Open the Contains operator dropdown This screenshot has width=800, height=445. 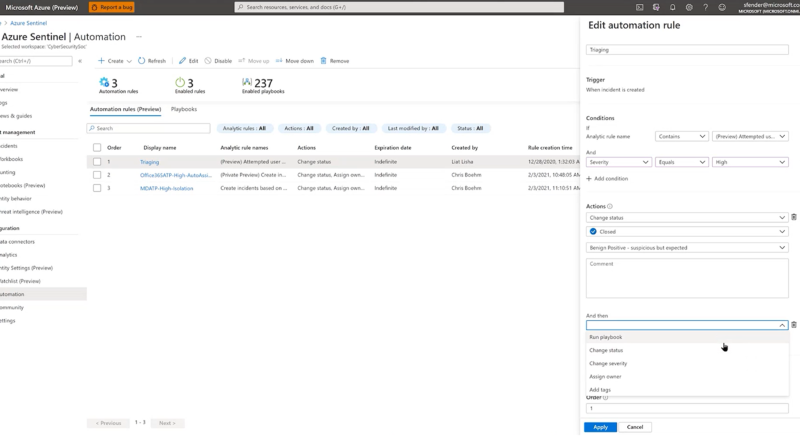(x=681, y=136)
